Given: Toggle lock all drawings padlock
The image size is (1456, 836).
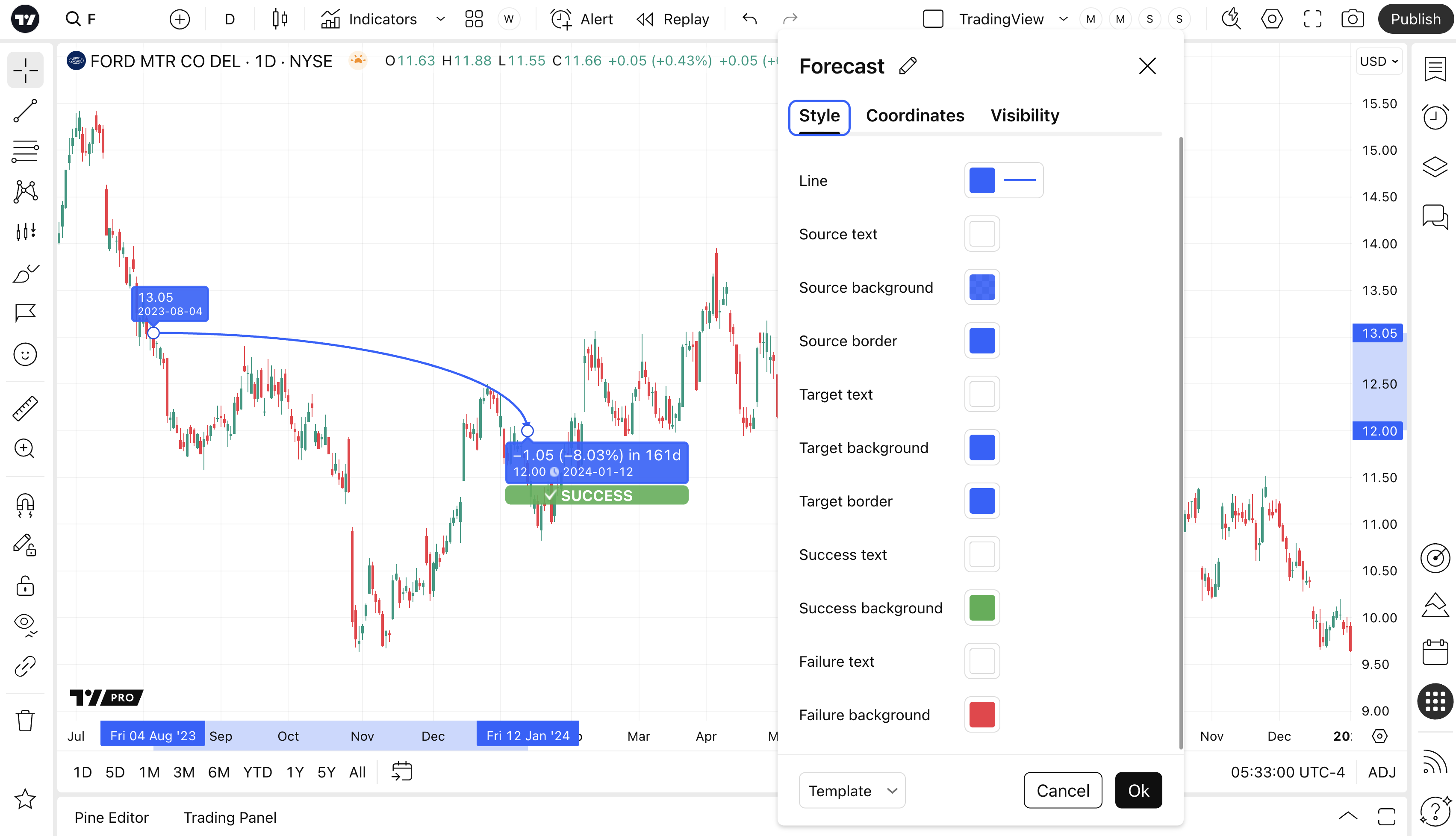Looking at the screenshot, I should tap(25, 586).
